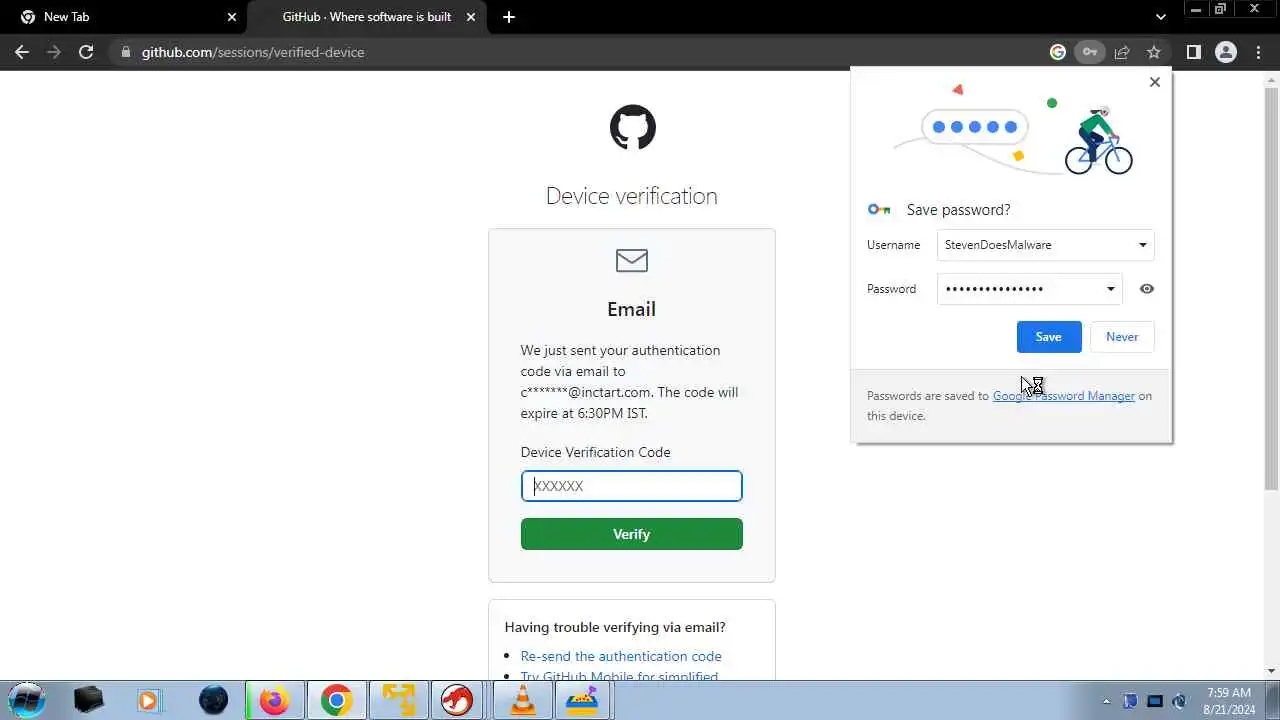Close the New Tab tab
Image resolution: width=1280 pixels, height=720 pixels.
click(x=232, y=17)
